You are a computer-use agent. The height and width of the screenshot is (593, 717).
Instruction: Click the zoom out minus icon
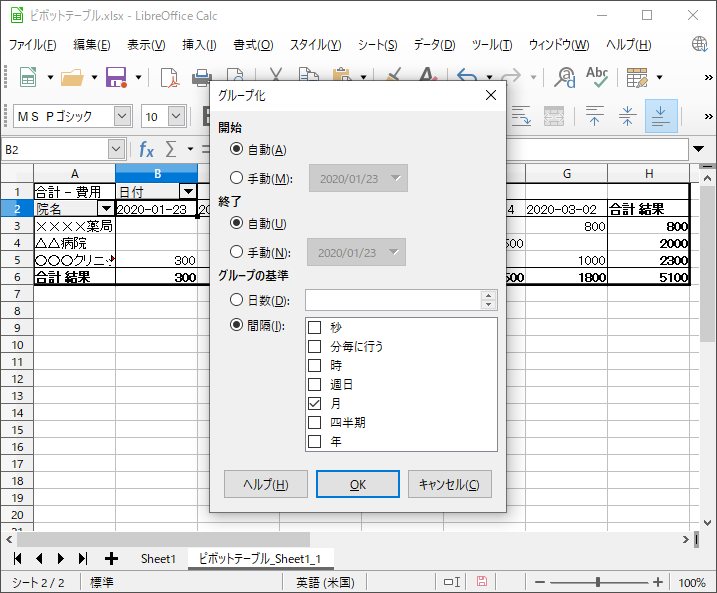[x=540, y=582]
